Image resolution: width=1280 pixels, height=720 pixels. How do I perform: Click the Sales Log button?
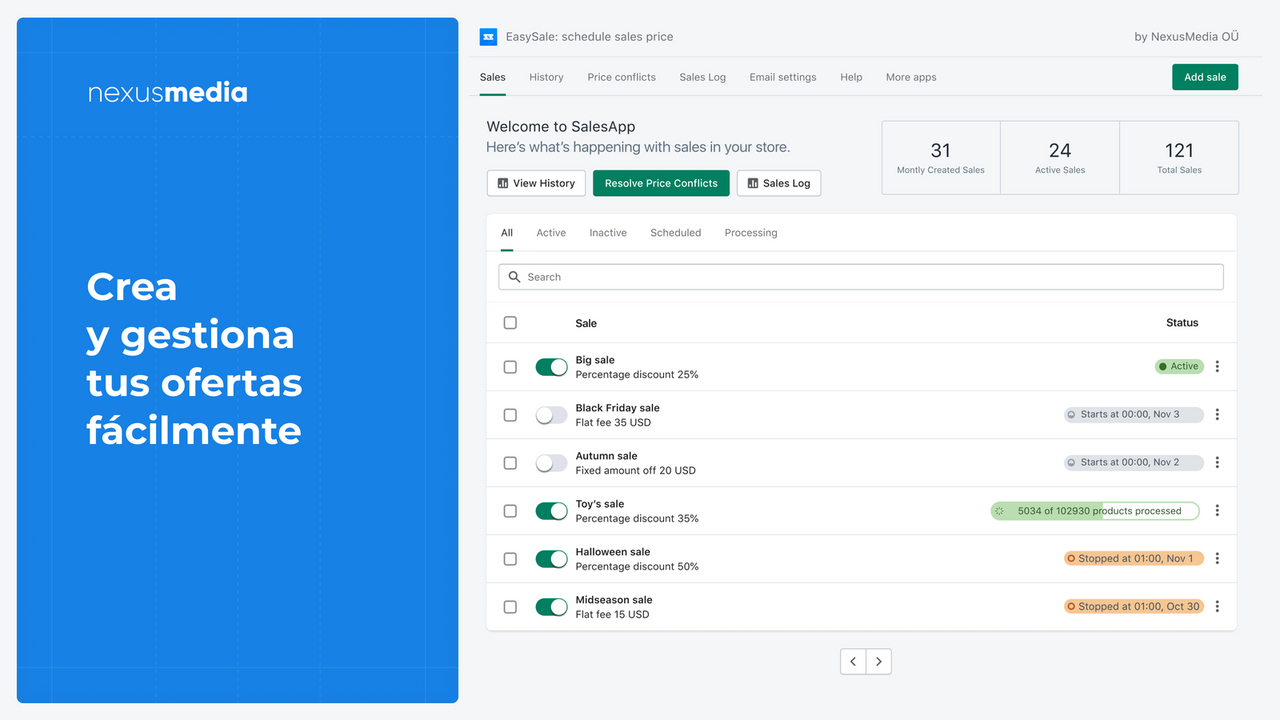tap(779, 183)
